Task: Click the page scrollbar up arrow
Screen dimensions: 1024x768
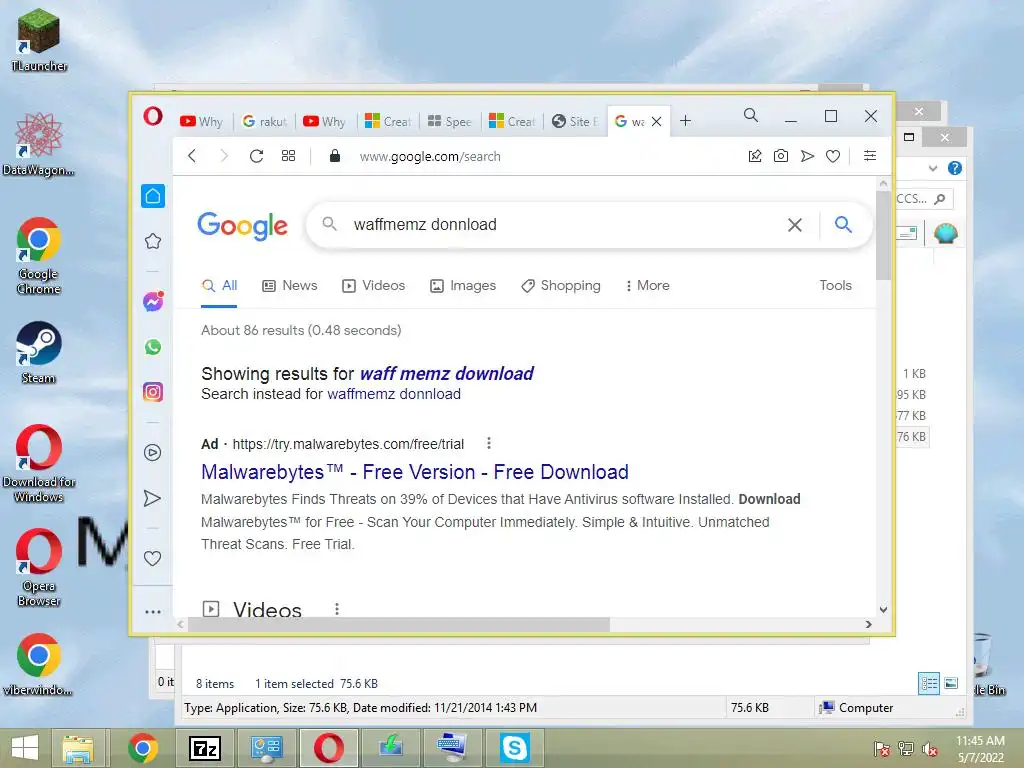Action: click(x=883, y=184)
